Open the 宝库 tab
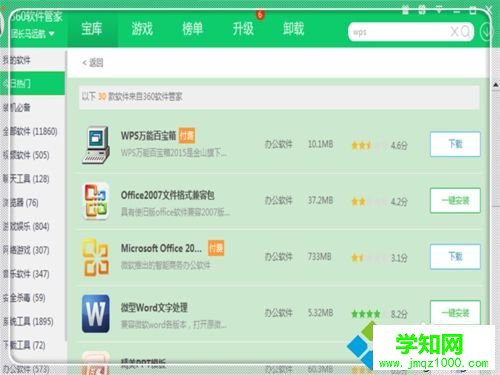Screen dimensions: 500x375 (x=92, y=29)
